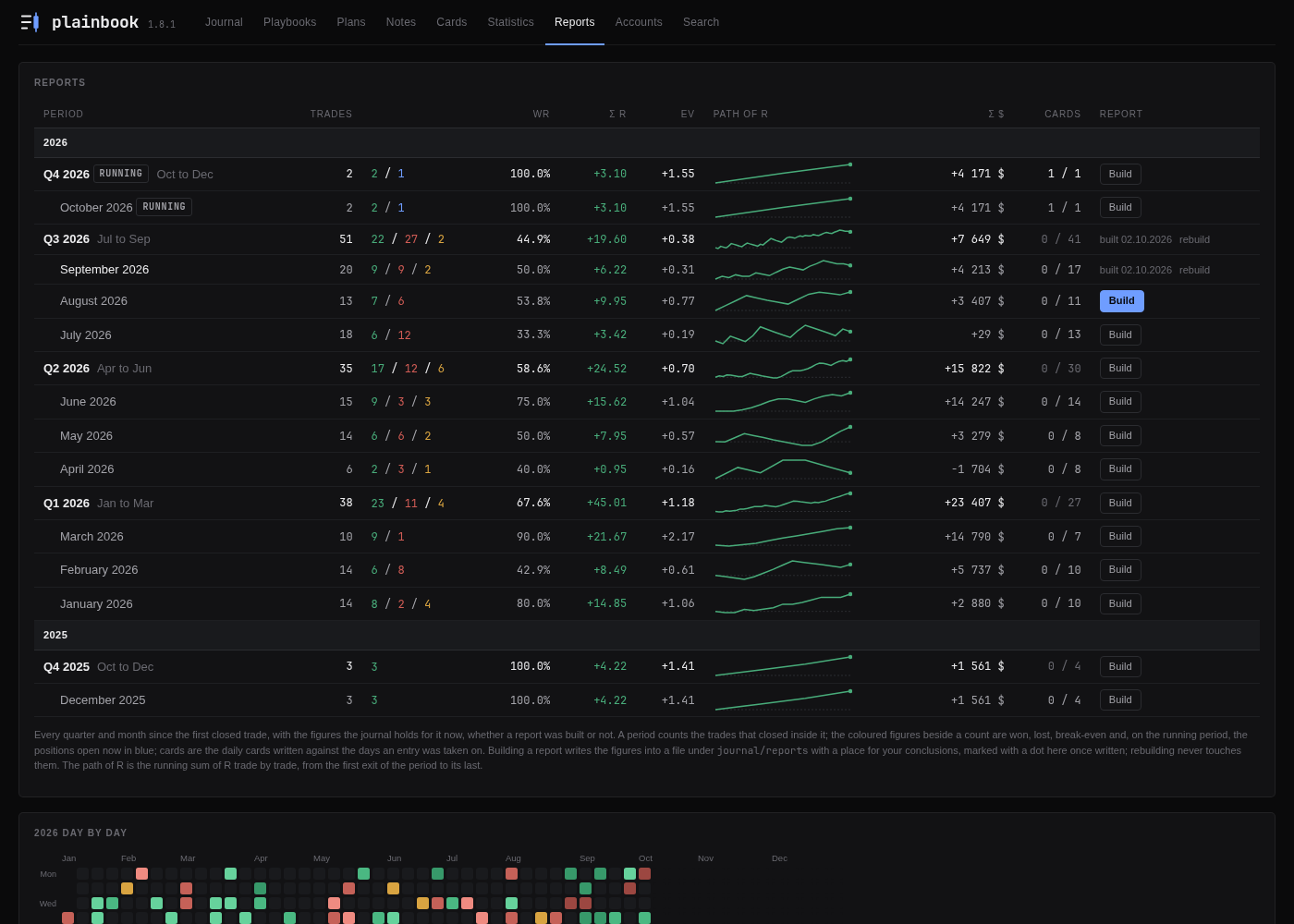This screenshot has height=924, width=1294.
Task: Click the plainbook logo icon
Action: point(30,22)
